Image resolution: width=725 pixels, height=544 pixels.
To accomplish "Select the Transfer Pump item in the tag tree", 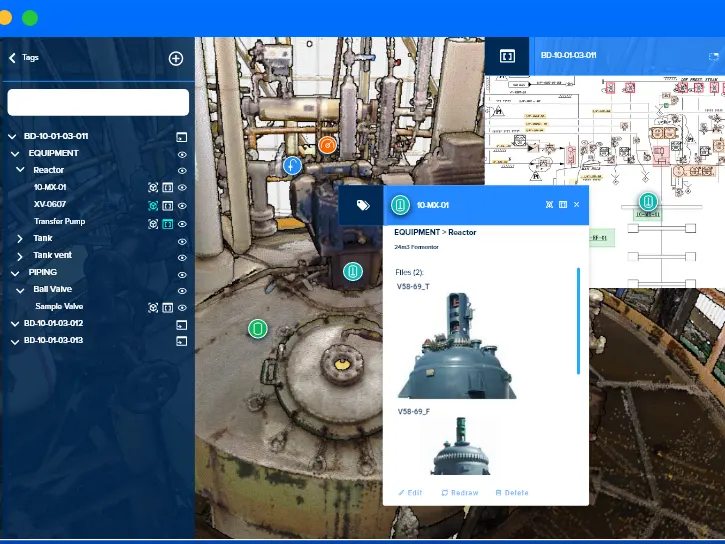I will (60, 221).
